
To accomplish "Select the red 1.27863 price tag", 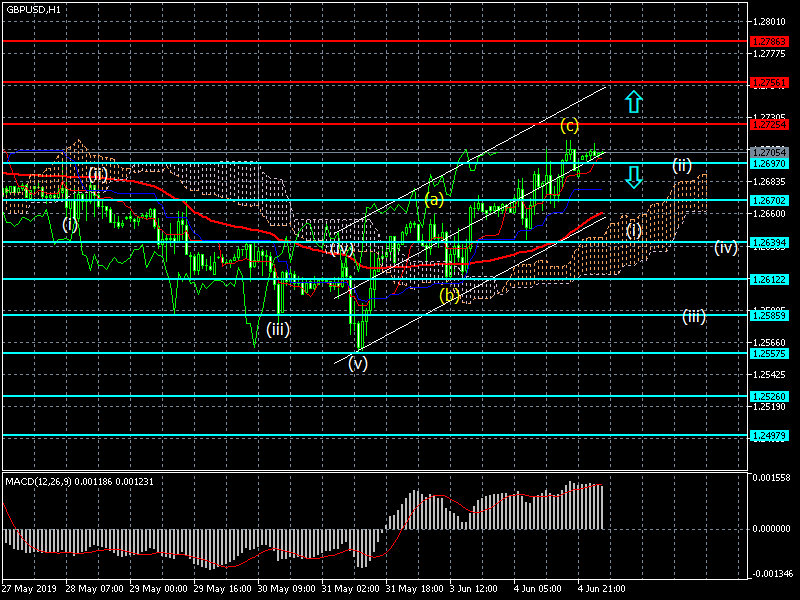I will tap(769, 42).
